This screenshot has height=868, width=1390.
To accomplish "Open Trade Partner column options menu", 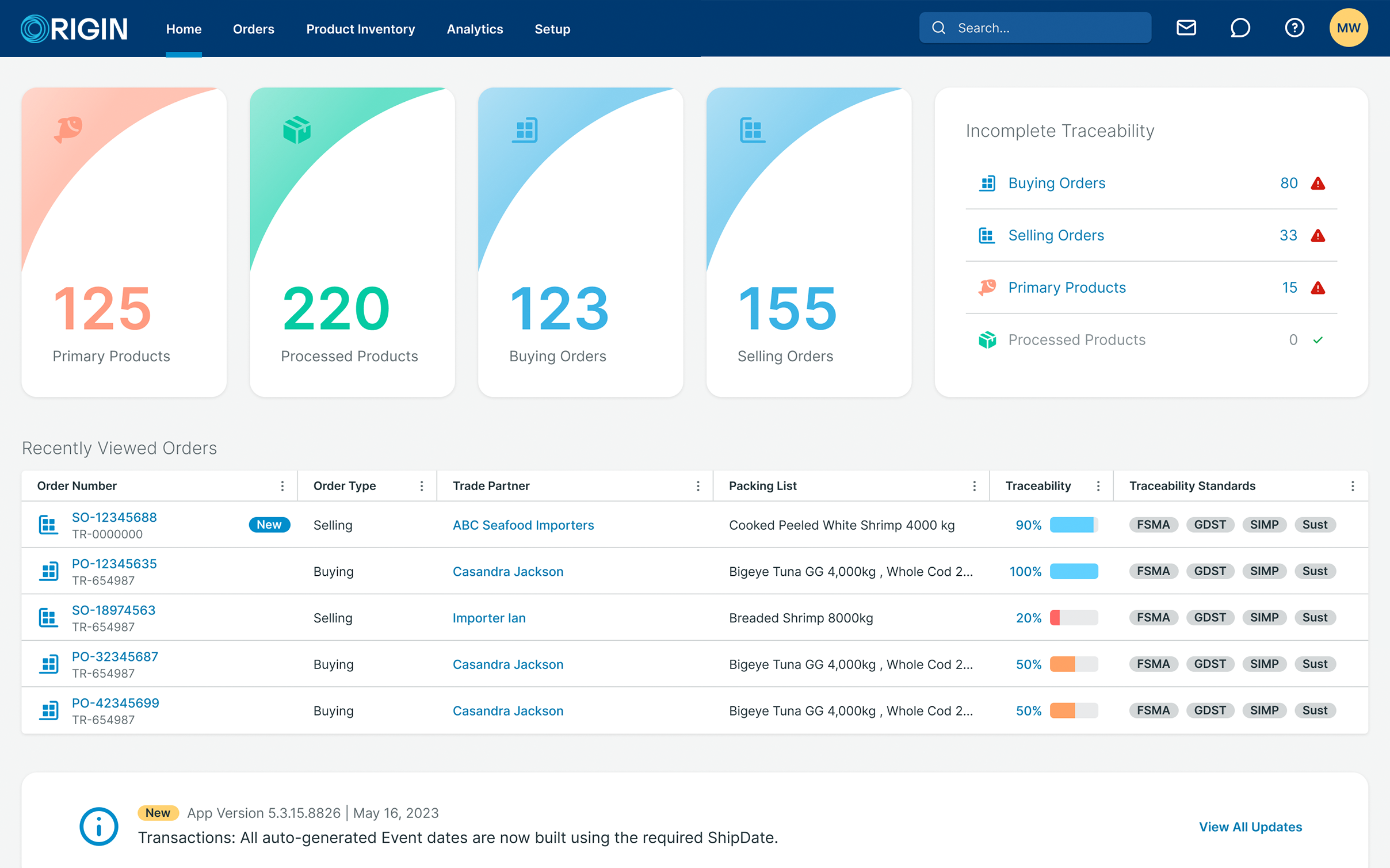I will [698, 486].
